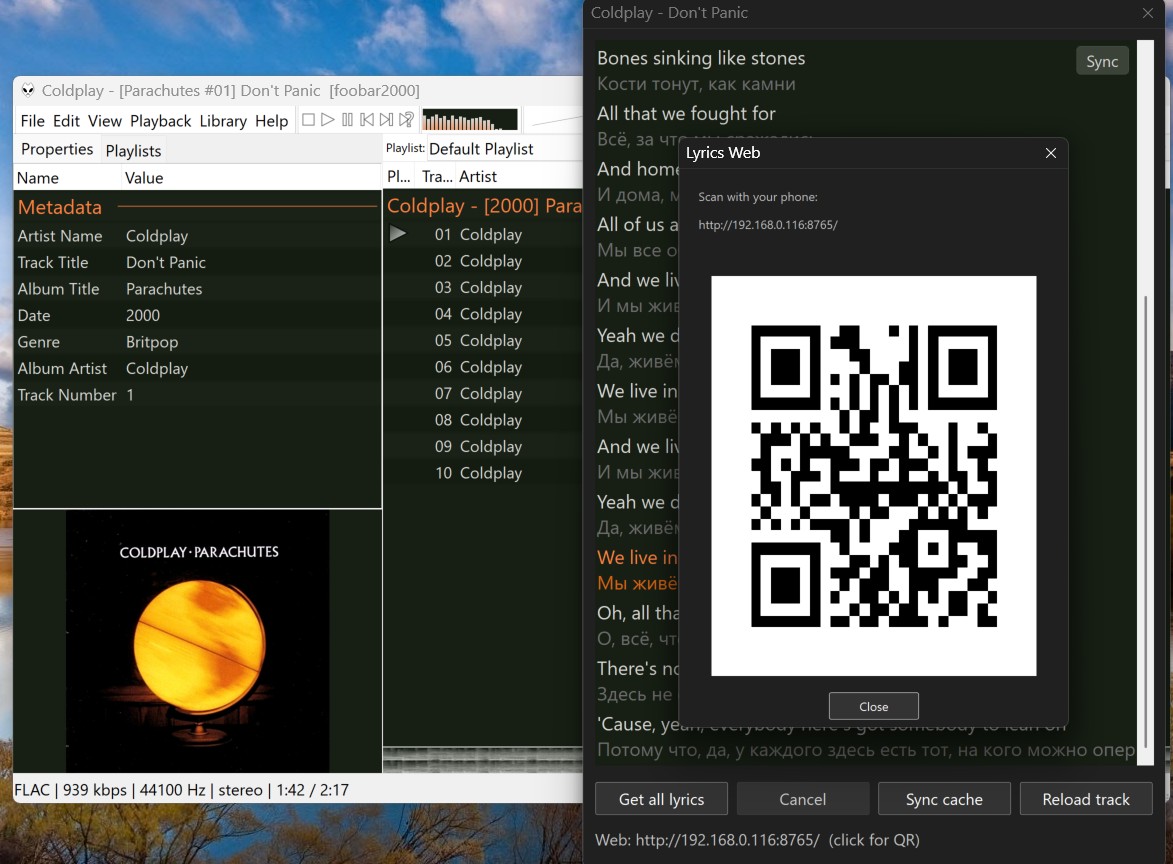Open the View menu

[x=105, y=121]
